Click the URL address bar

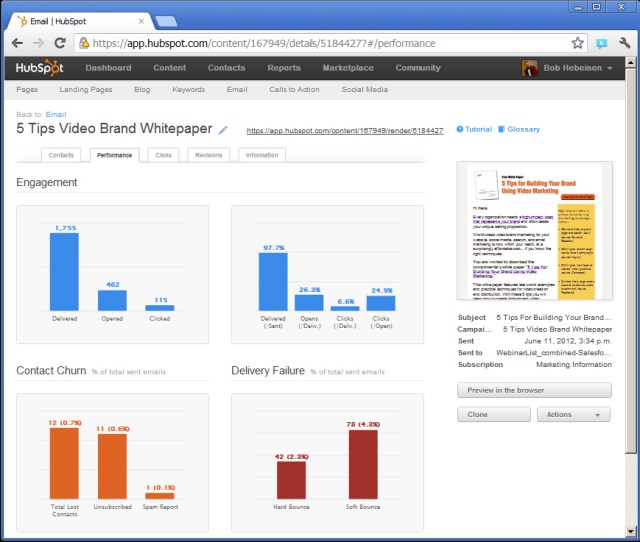tap(320, 43)
